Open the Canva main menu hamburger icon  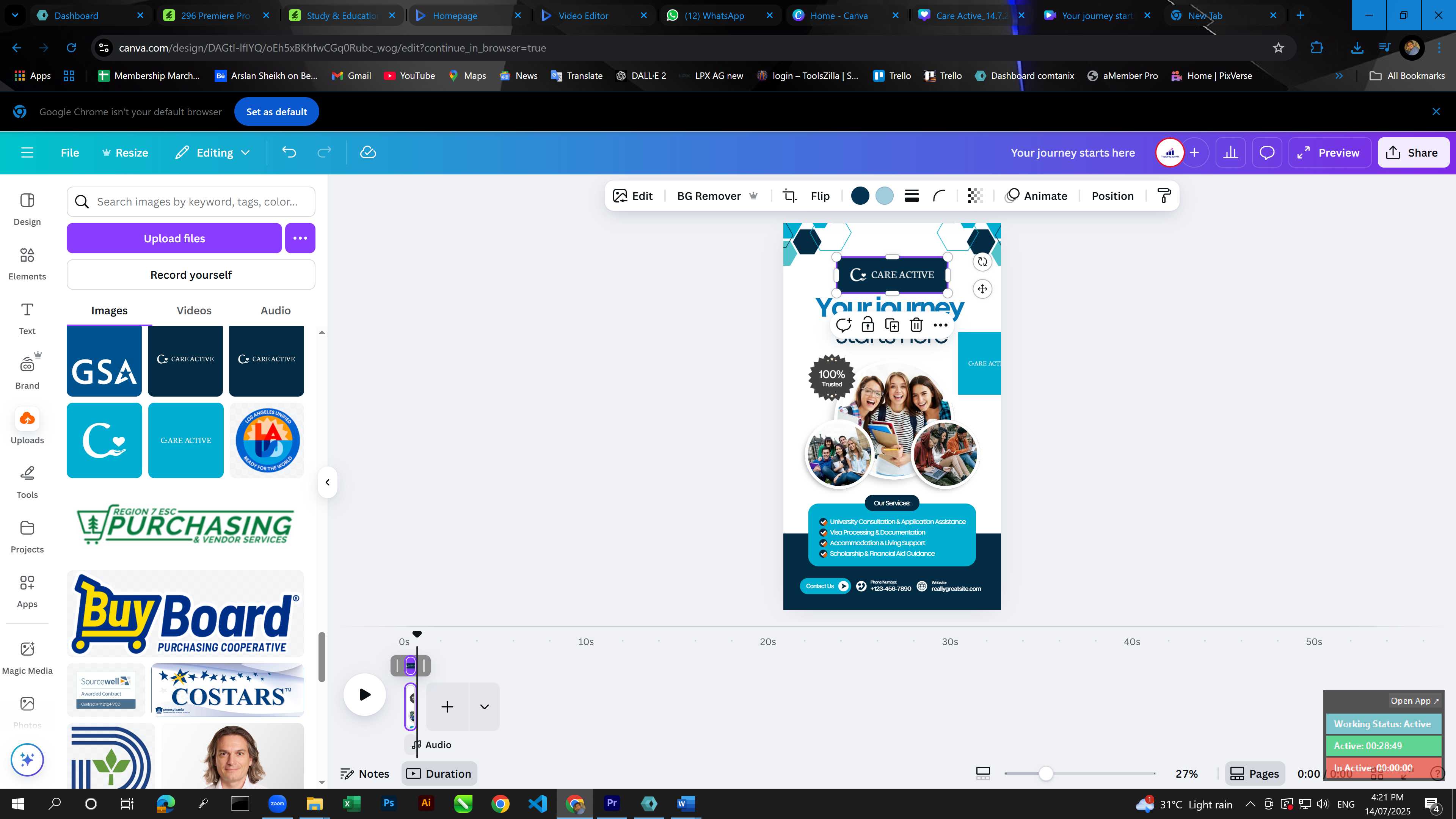[27, 152]
